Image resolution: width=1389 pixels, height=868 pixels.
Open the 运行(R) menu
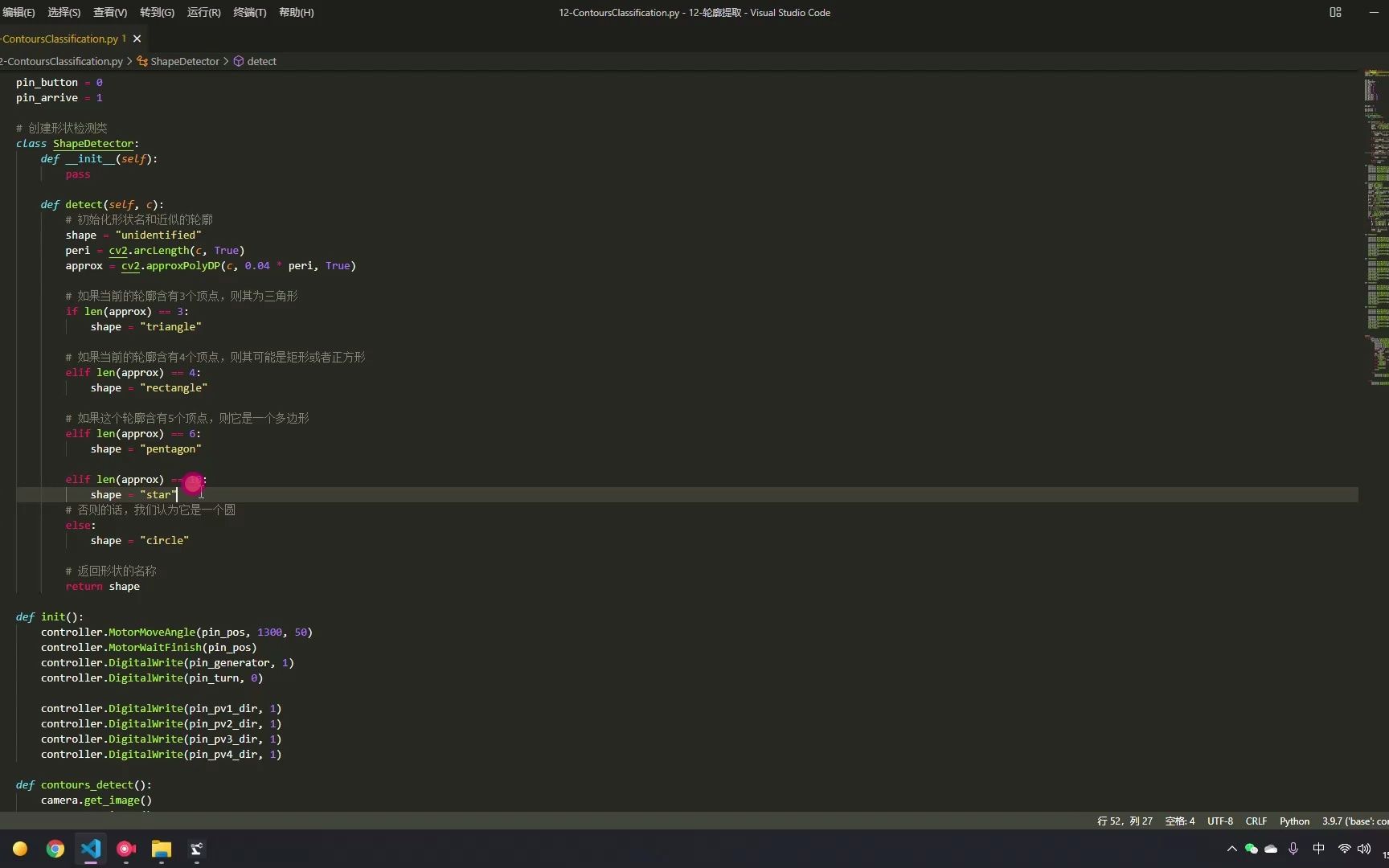tap(203, 12)
